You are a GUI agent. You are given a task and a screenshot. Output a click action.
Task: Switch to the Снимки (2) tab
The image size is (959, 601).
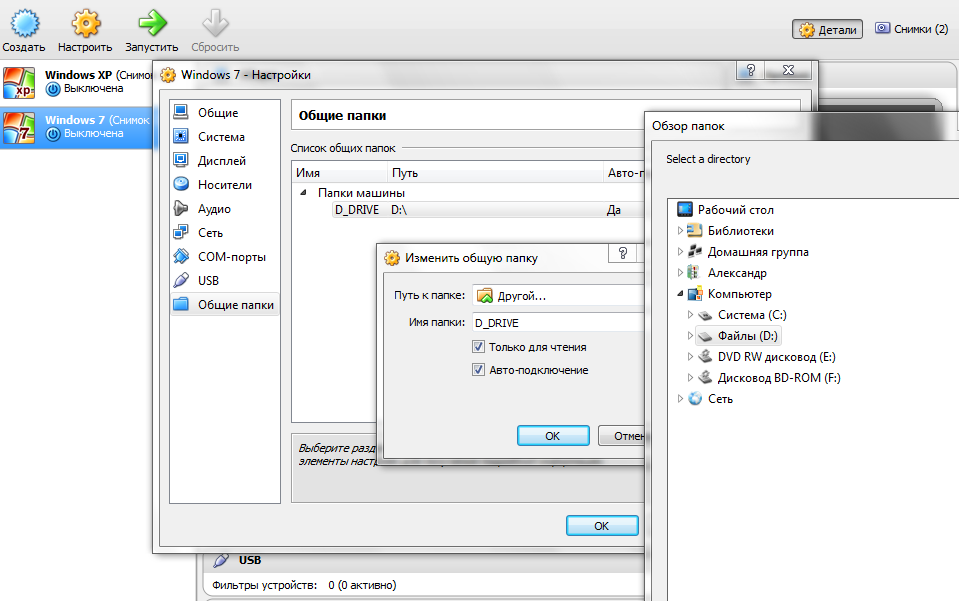(910, 29)
